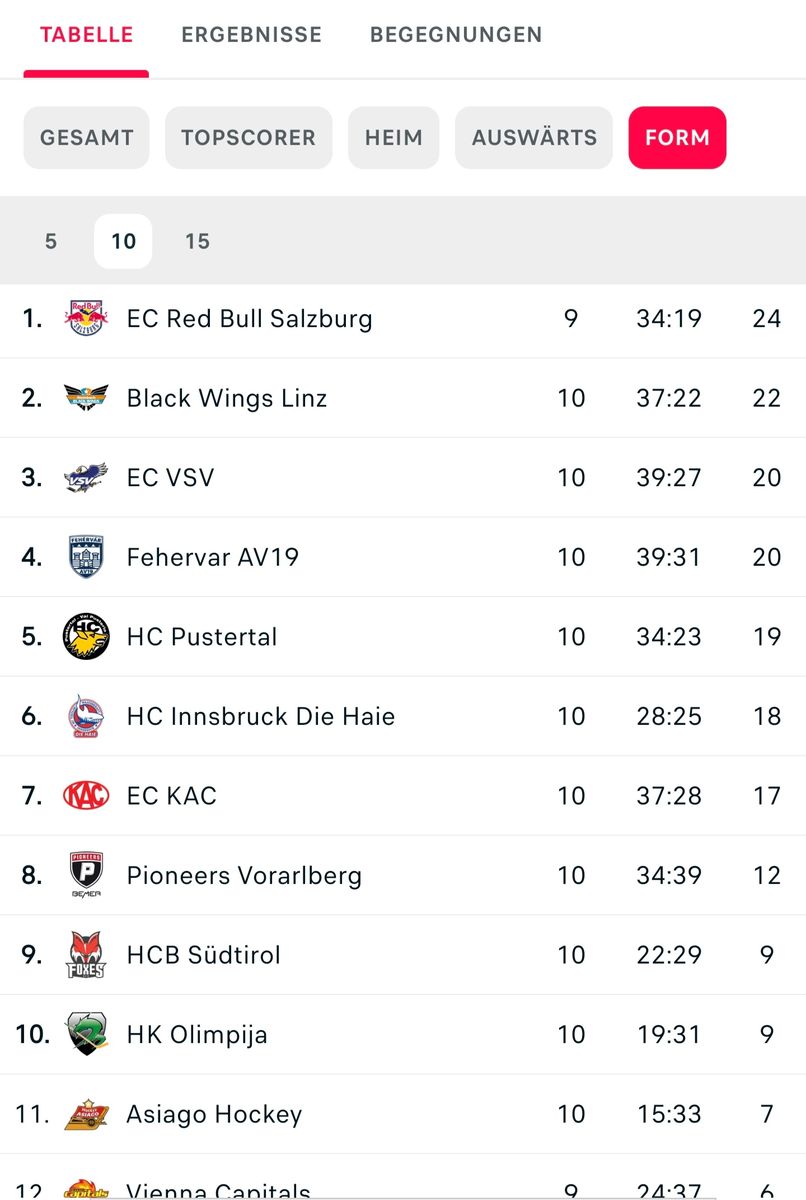Image resolution: width=806 pixels, height=1200 pixels.
Task: Select the last 5 games filter
Action: (51, 241)
